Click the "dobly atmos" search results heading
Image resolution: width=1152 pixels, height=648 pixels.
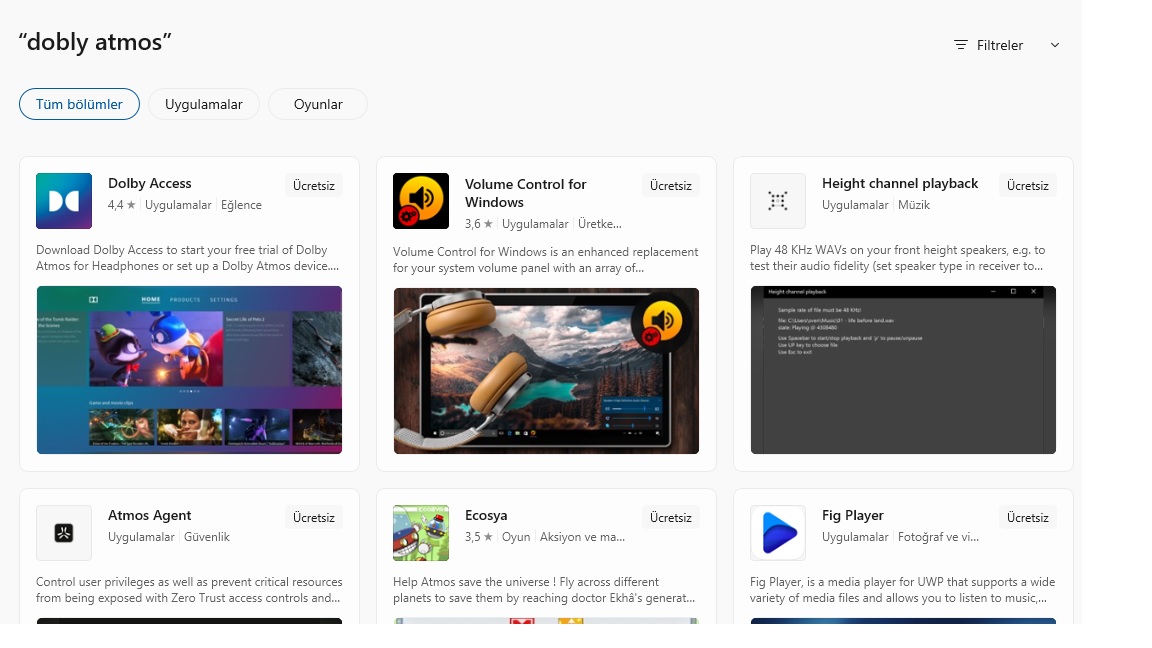[x=95, y=43]
